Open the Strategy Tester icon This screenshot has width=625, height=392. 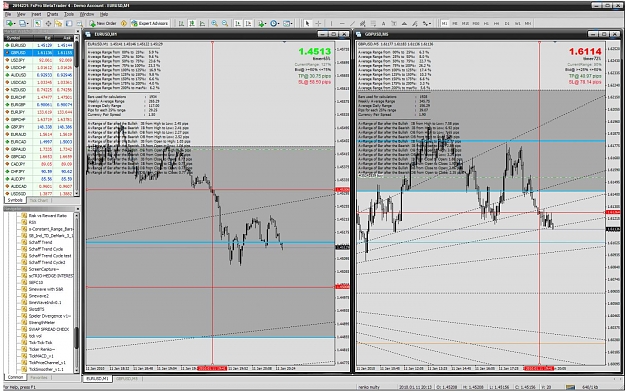(79, 24)
